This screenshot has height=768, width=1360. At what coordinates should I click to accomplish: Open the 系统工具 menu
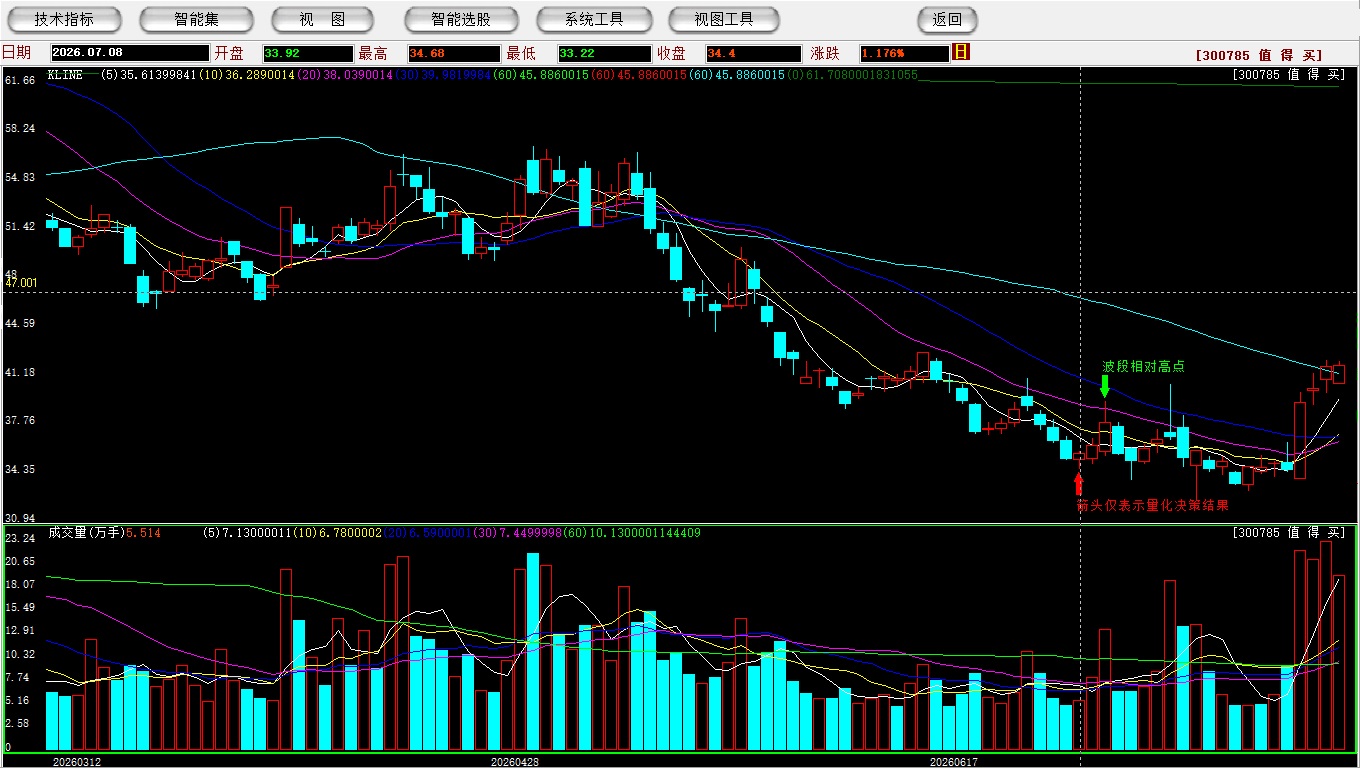tap(594, 19)
